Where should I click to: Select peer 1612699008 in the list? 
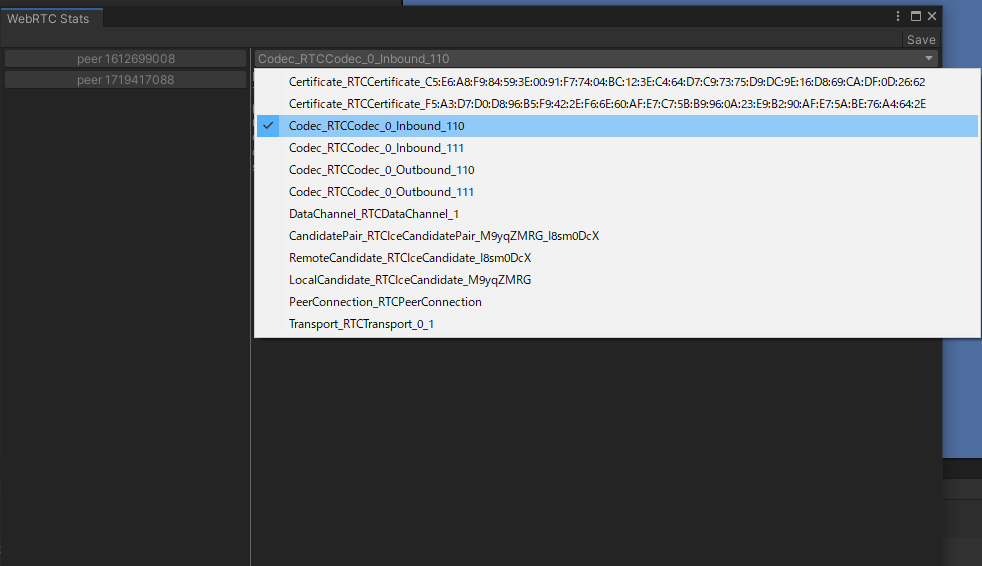(125, 59)
